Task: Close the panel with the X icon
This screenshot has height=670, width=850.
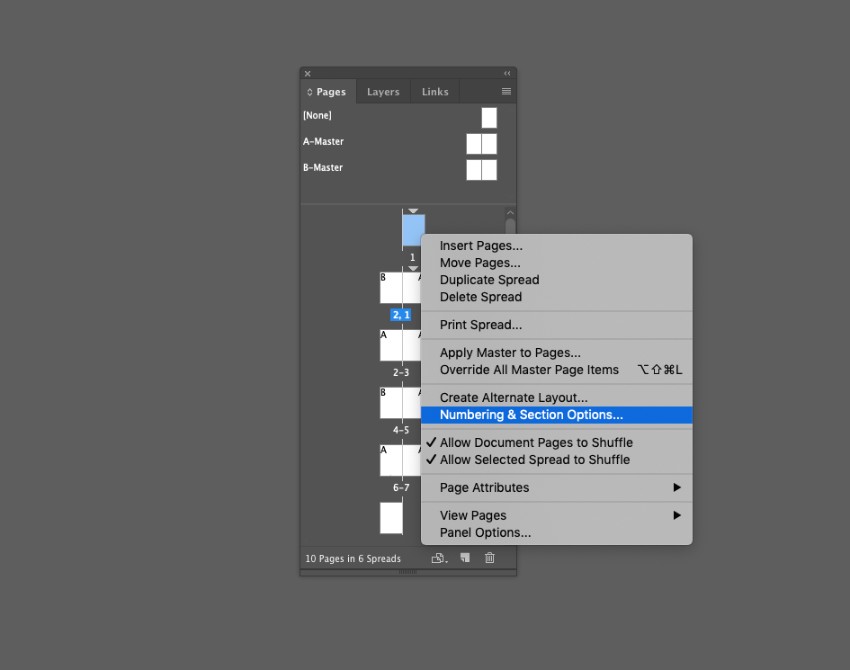Action: pos(307,74)
